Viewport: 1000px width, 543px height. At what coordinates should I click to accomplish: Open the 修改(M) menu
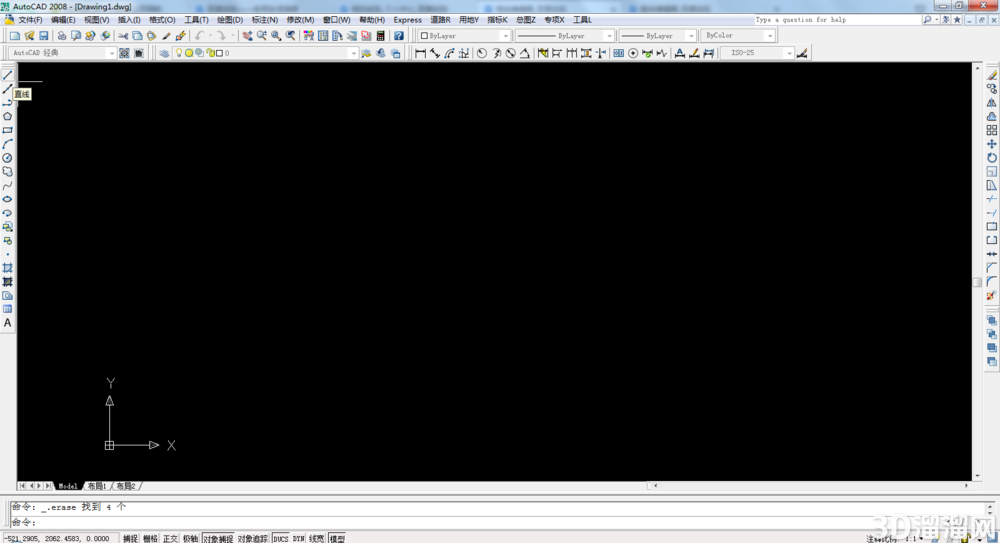[x=300, y=20]
